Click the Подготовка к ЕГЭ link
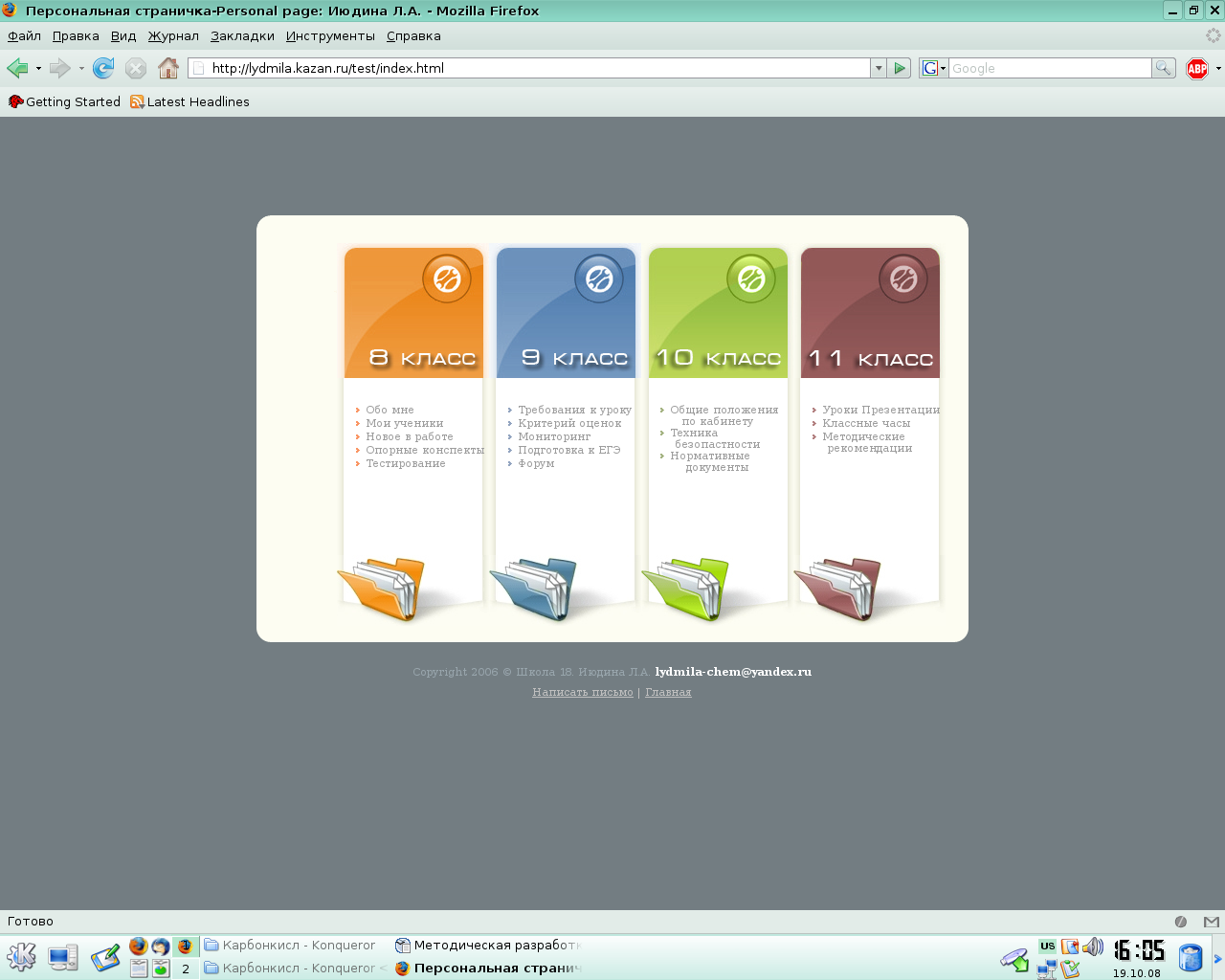 tap(568, 450)
